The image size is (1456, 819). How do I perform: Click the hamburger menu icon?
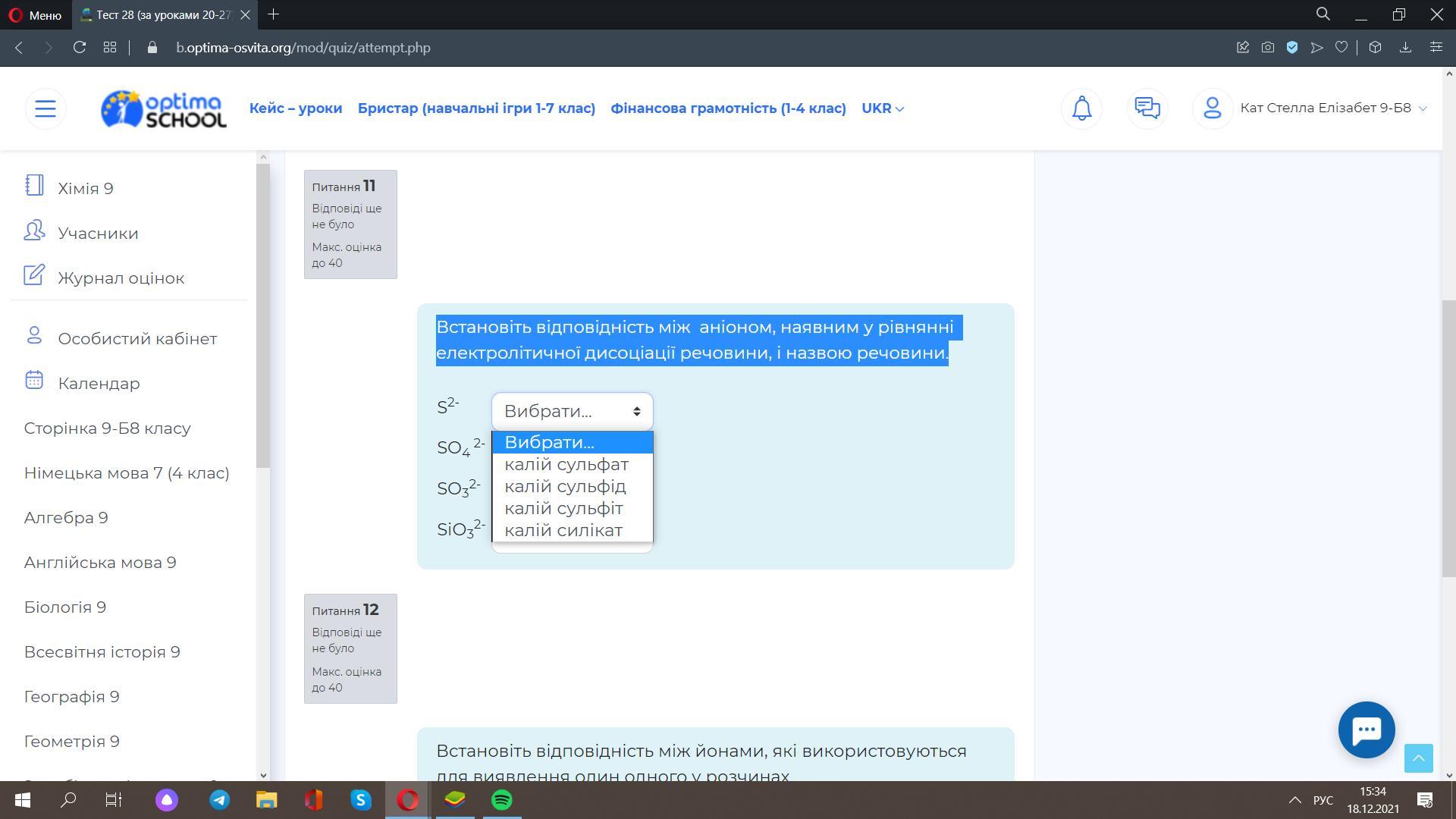45,108
